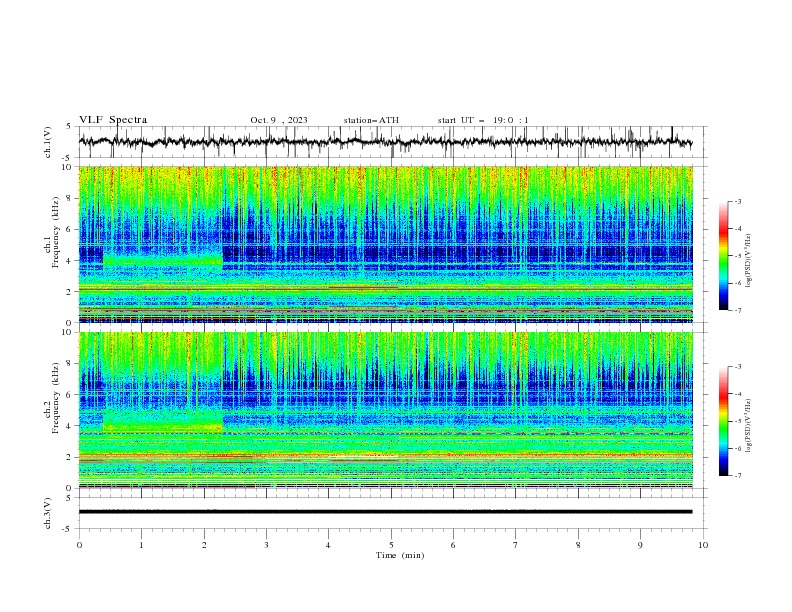The height and width of the screenshot is (612, 792).
Task: Click the "10" tick on ch.2 frequency axis
Action: pos(68,332)
